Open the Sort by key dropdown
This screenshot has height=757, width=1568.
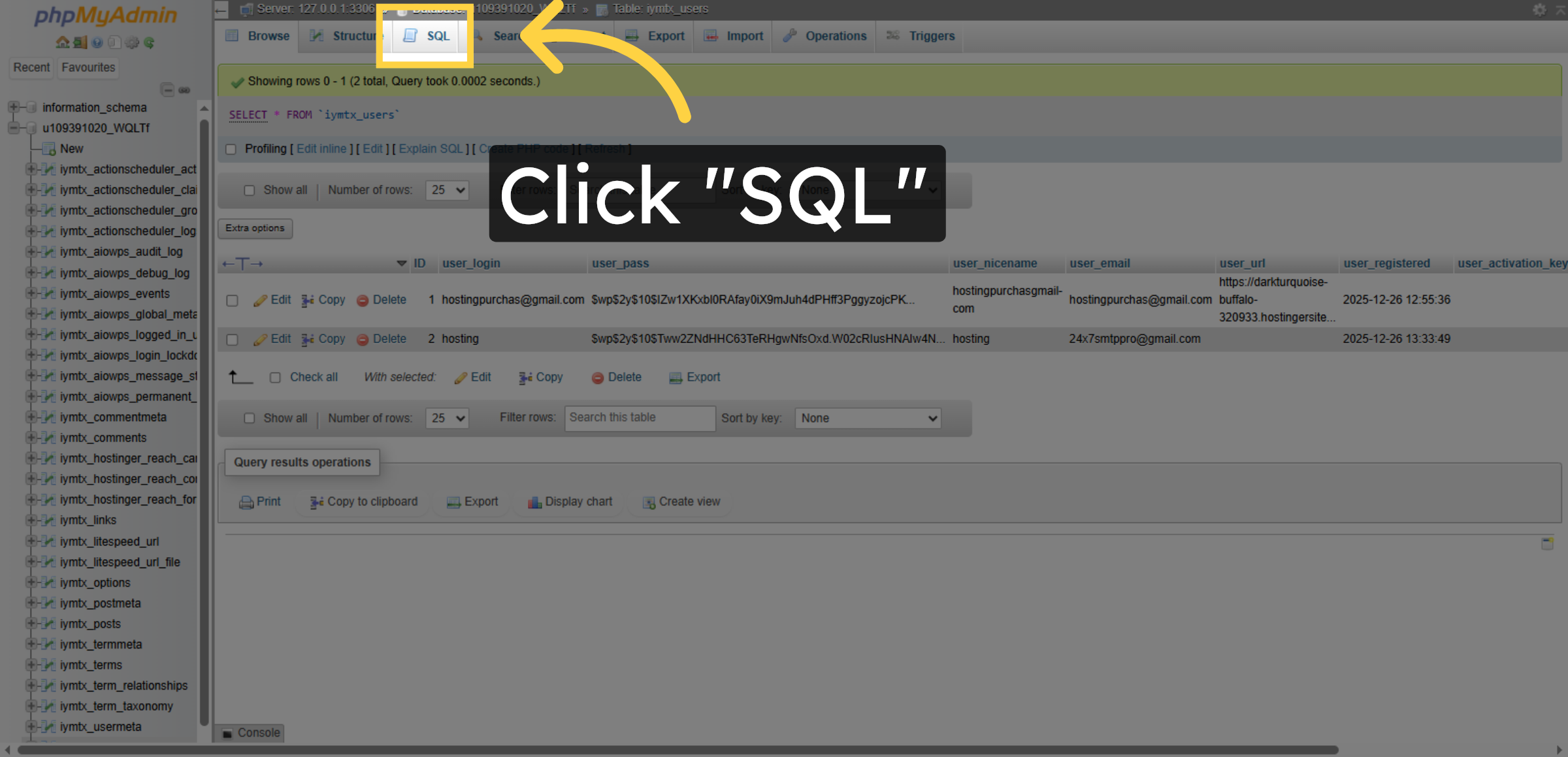pos(867,418)
